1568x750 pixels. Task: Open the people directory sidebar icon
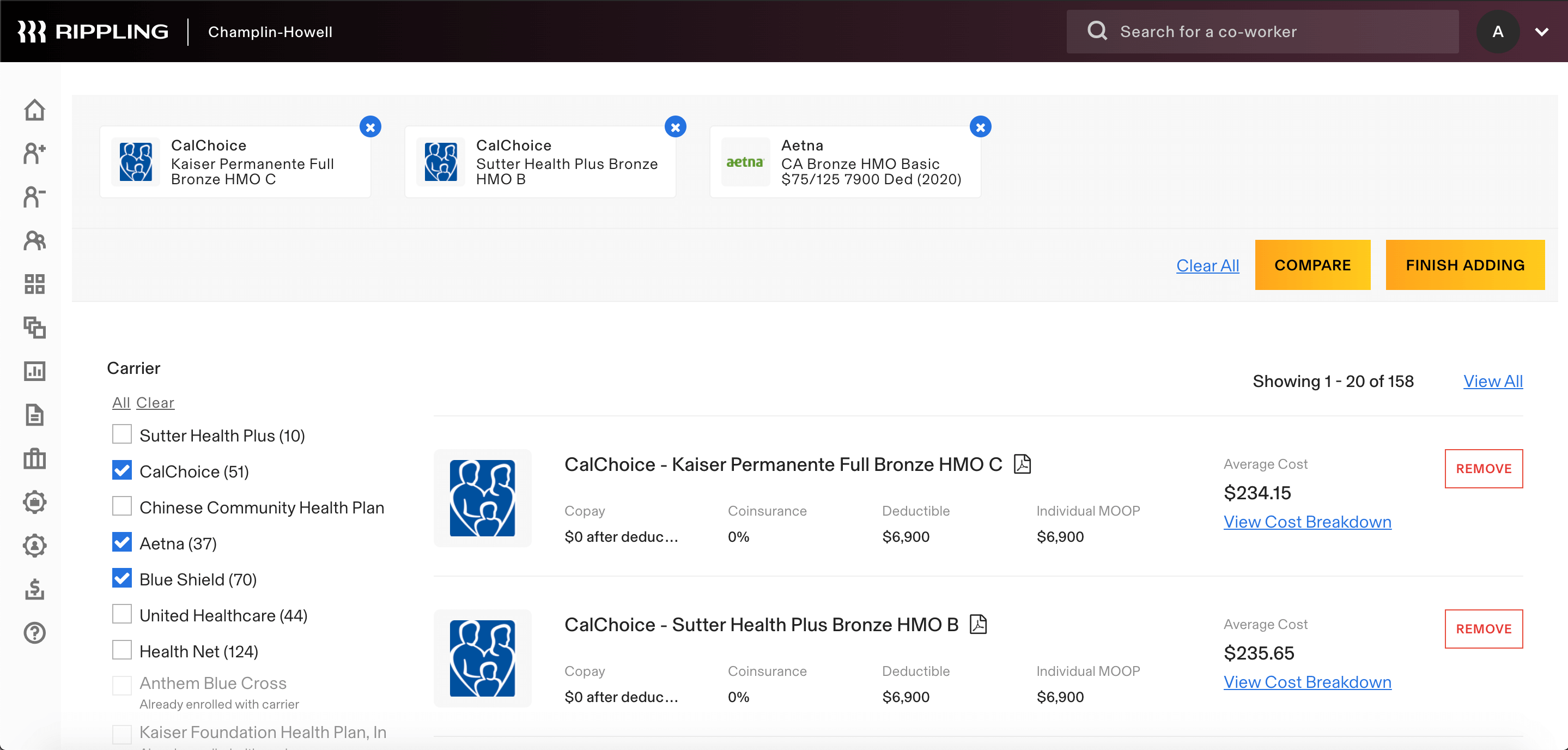(35, 240)
